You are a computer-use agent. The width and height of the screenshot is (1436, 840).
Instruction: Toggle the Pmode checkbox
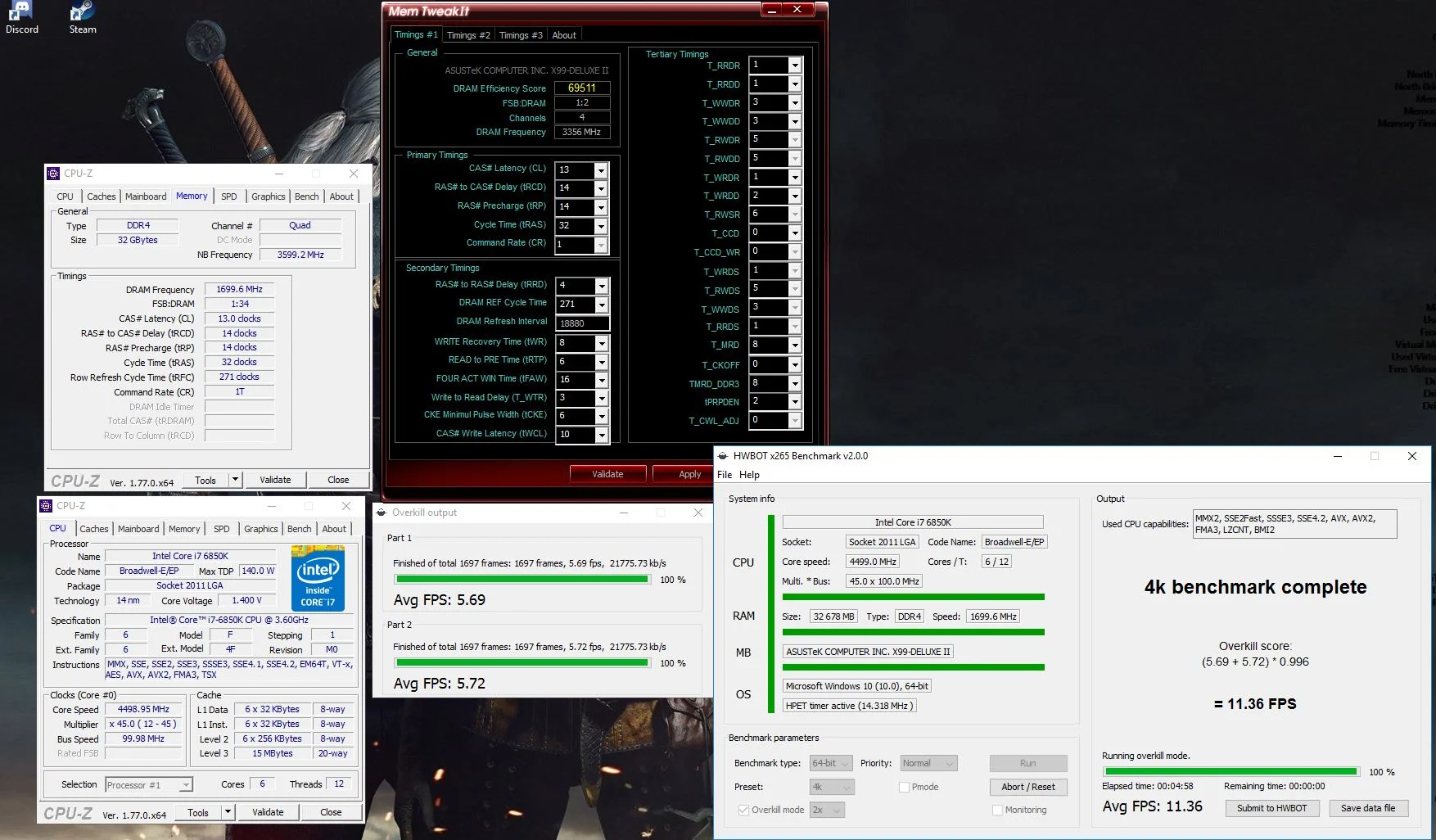point(904,787)
